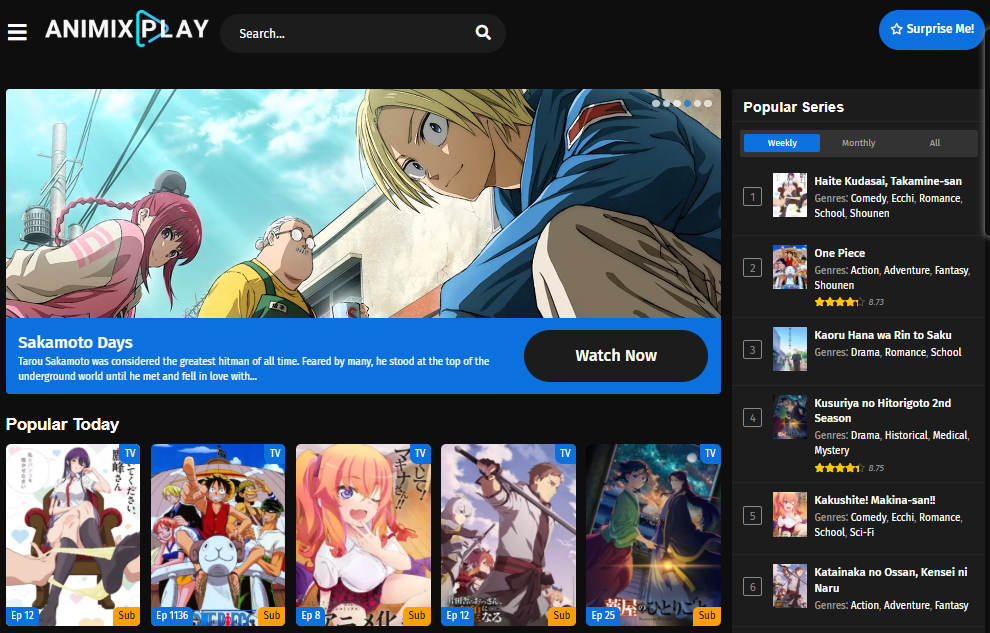Open the One Piece Ep 1136 poster card
The width and height of the screenshot is (990, 633).
pyautogui.click(x=218, y=535)
